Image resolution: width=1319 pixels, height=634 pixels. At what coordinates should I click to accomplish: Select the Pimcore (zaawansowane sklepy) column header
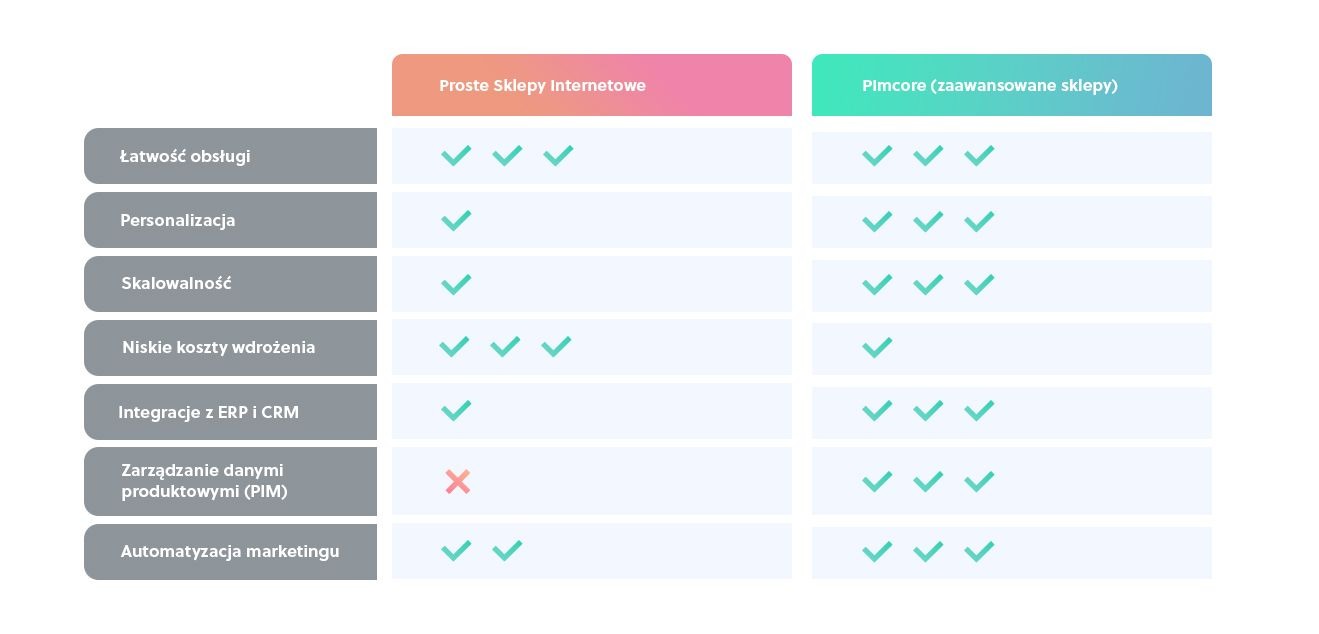(x=989, y=86)
